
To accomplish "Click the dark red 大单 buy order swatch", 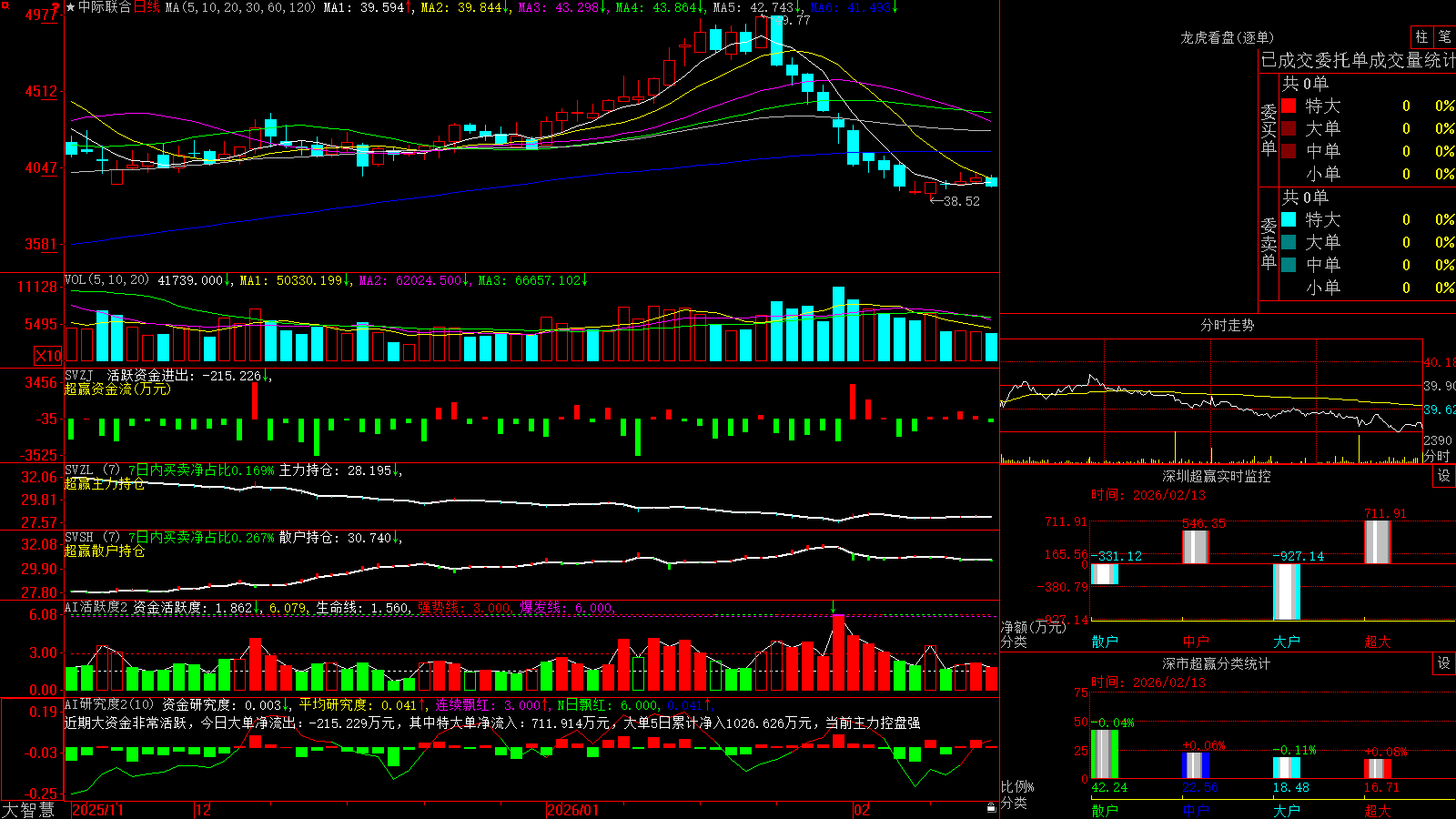I will [x=1289, y=128].
